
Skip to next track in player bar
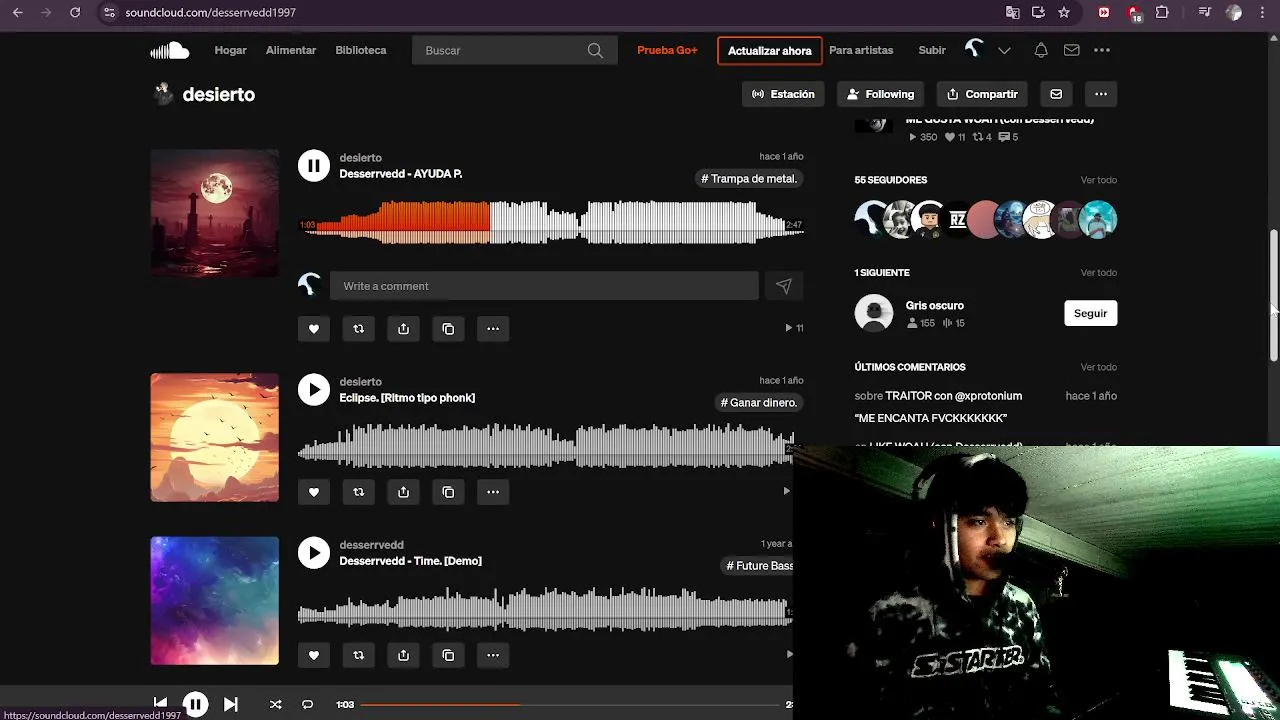[230, 704]
